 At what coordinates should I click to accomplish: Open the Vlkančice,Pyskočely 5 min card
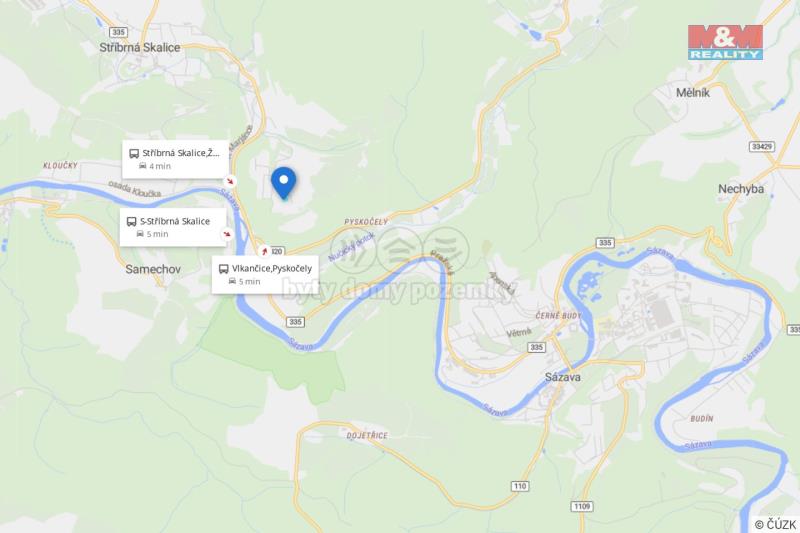[265, 274]
